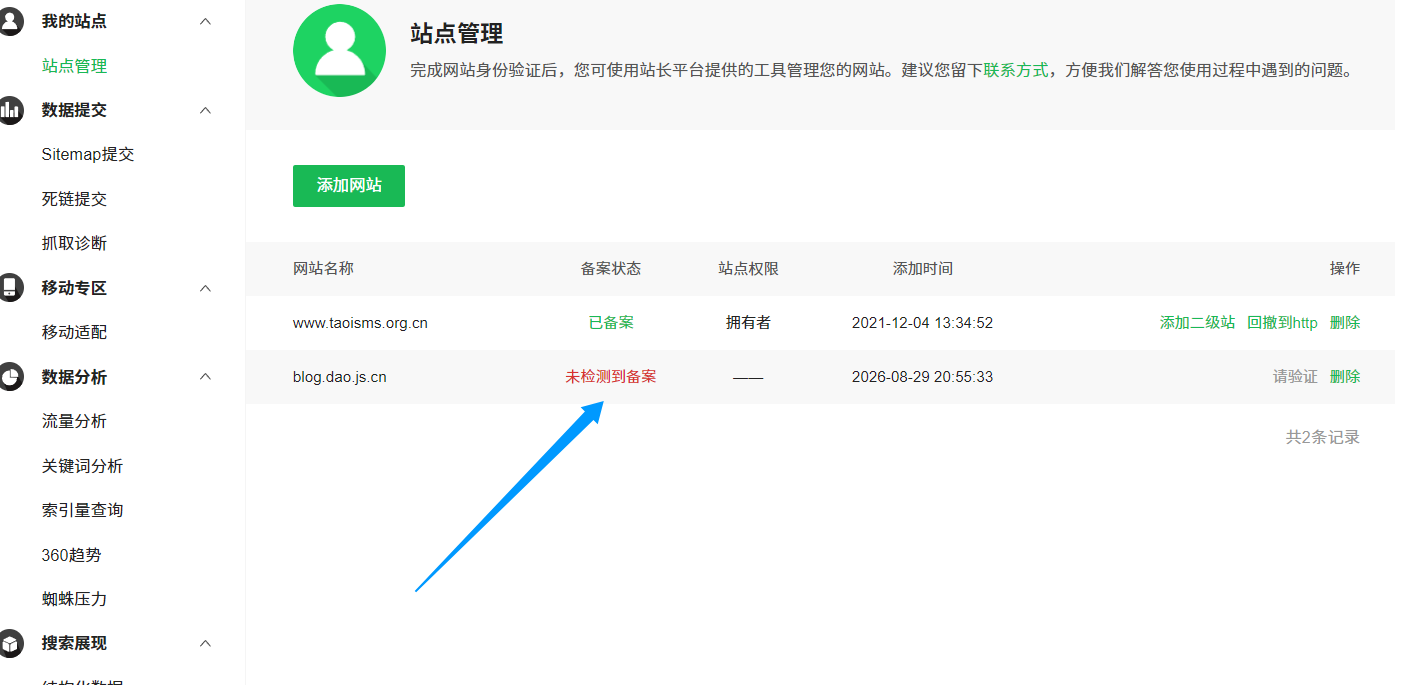Screen dimensions: 1403x685
Task: Click the 添加网站 button
Action: coord(349,186)
